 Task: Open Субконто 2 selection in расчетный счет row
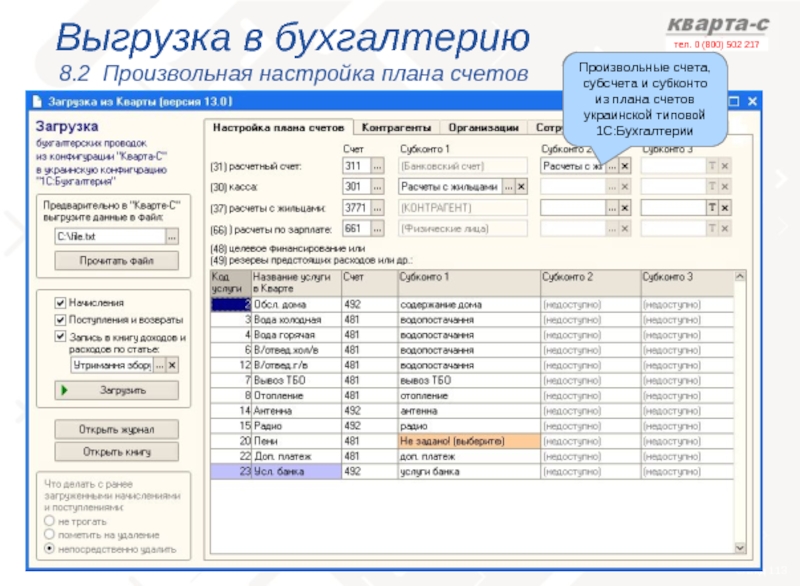pyautogui.click(x=612, y=166)
